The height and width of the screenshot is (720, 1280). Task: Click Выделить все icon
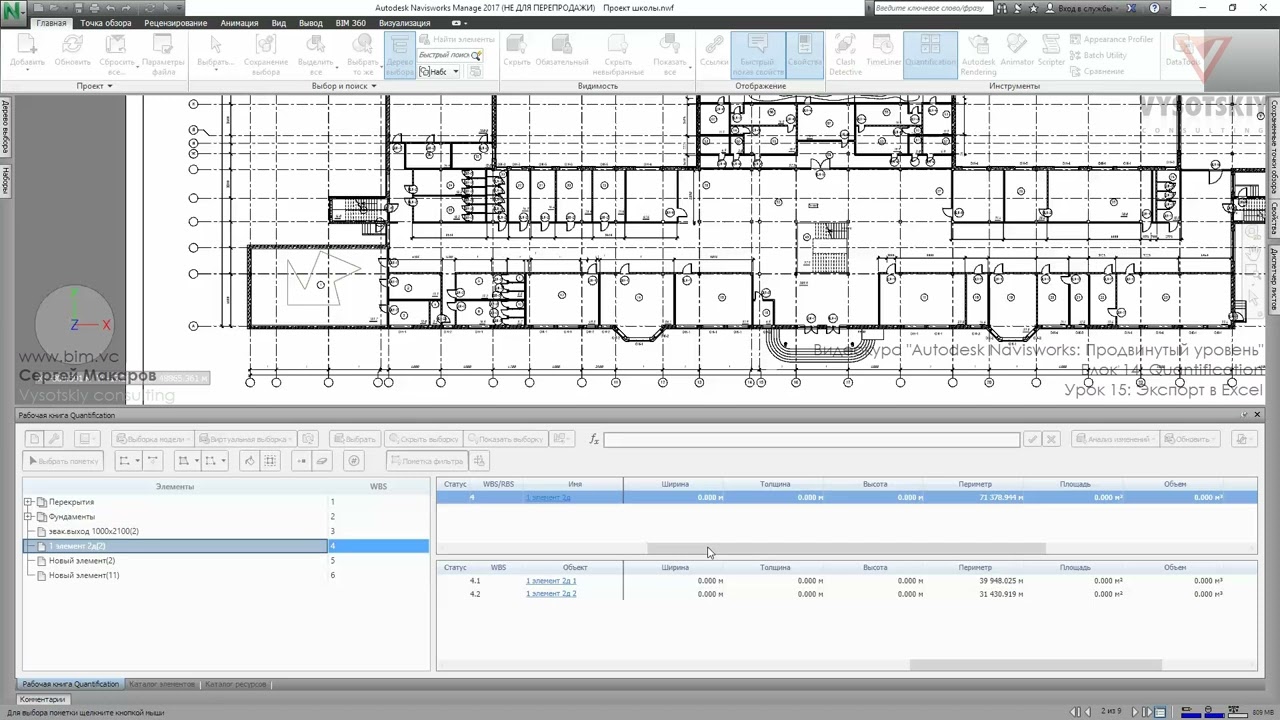(316, 53)
